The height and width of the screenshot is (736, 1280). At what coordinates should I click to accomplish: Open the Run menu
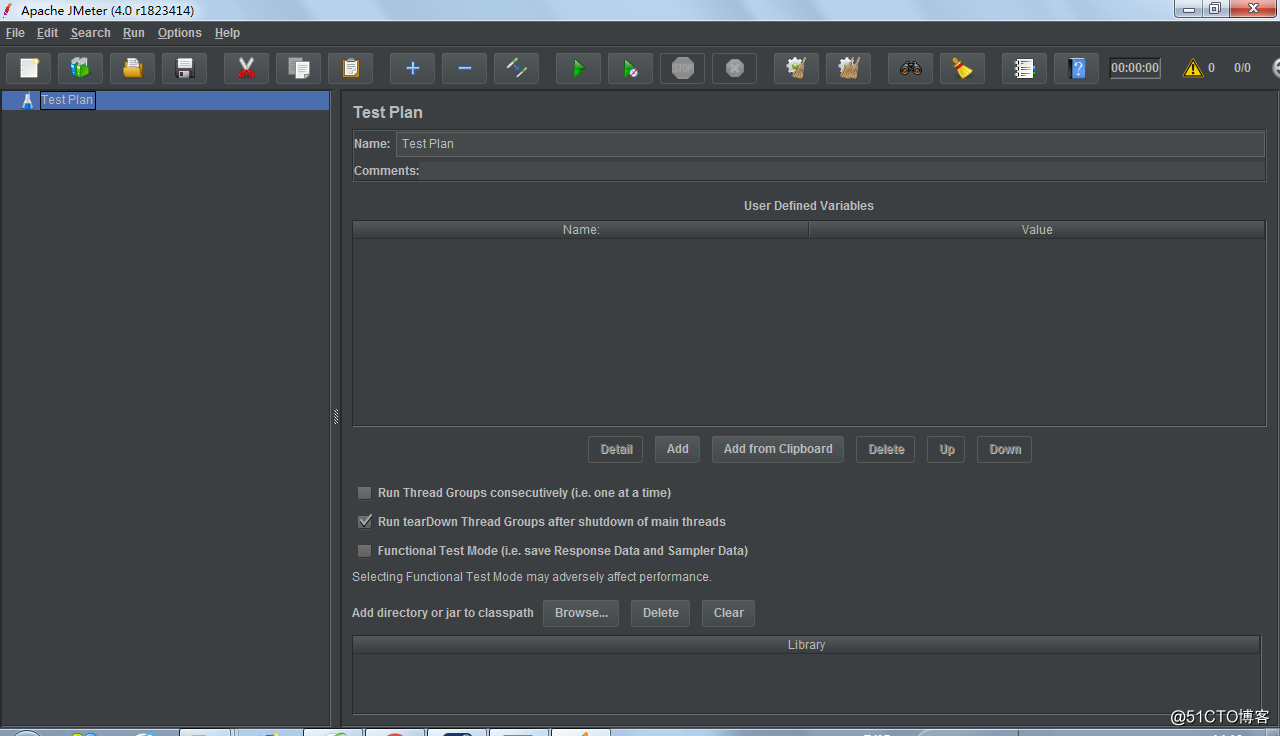(x=134, y=33)
